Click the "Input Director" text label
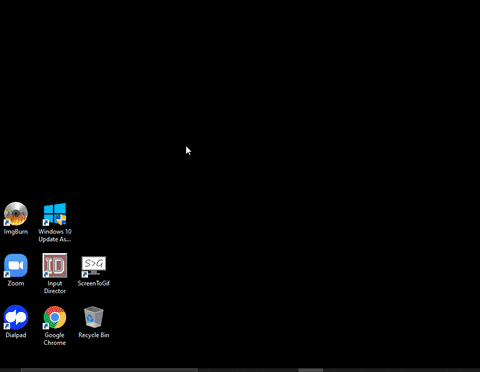Image resolution: width=480 pixels, height=372 pixels. 55,287
